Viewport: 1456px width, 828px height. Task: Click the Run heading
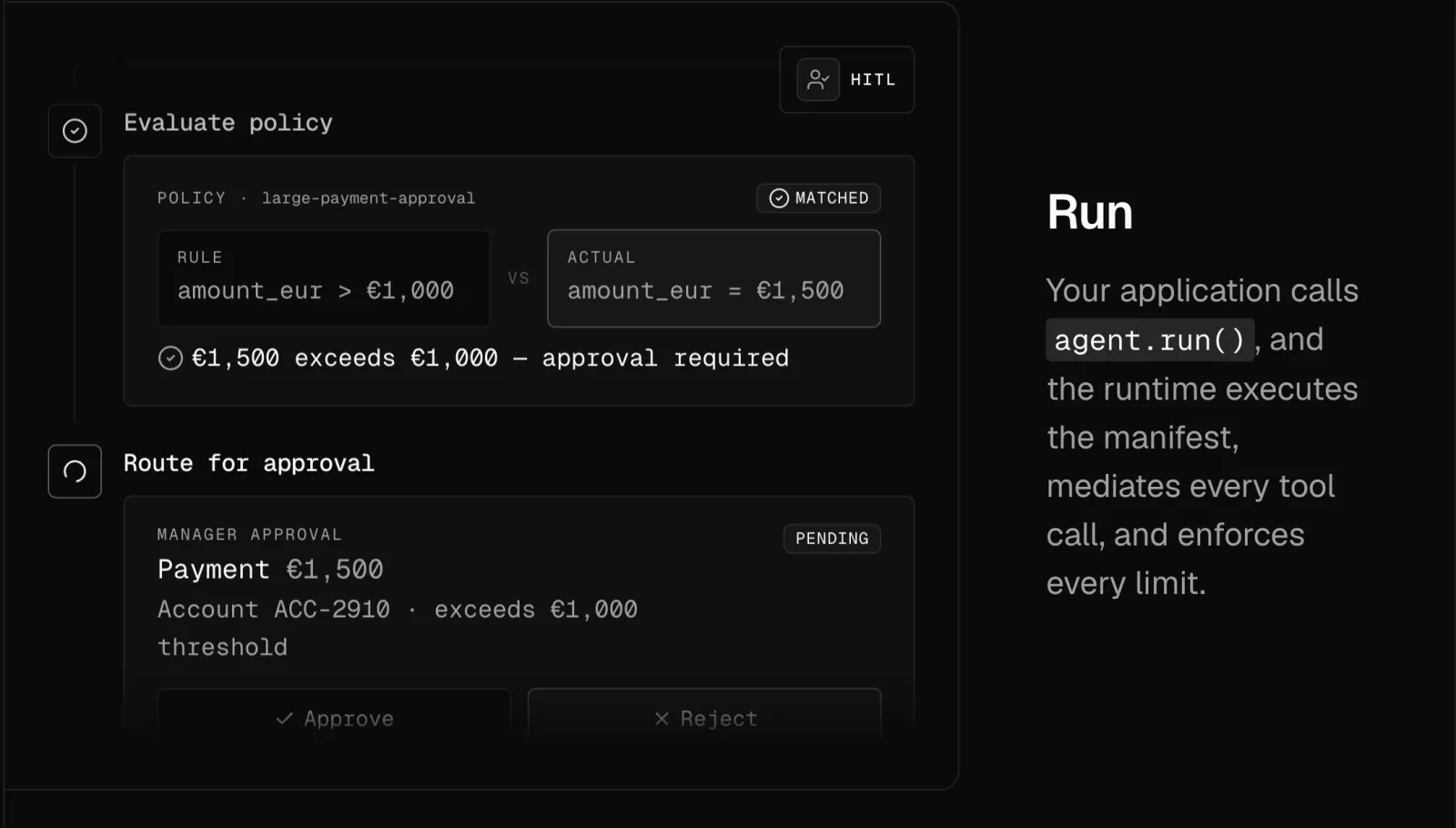pyautogui.click(x=1089, y=212)
